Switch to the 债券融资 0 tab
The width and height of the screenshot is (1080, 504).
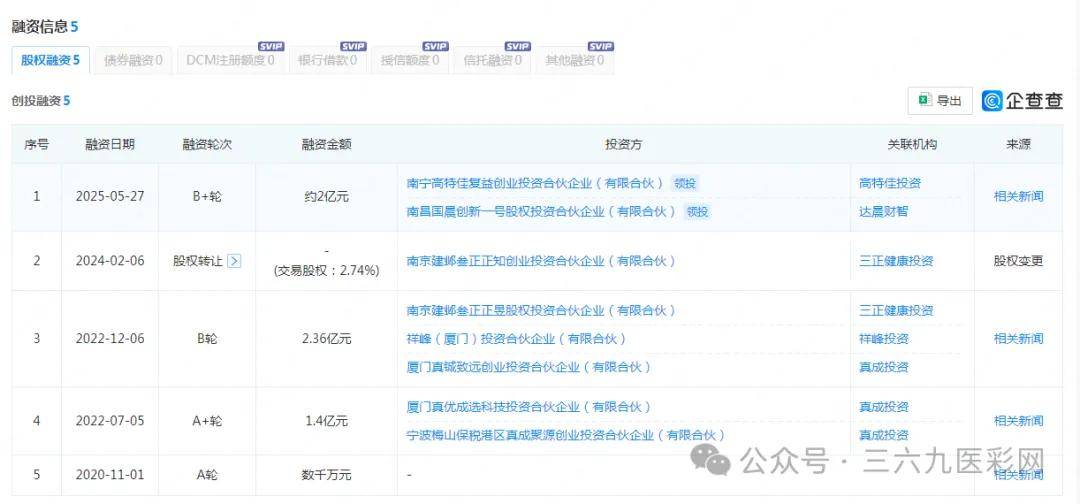[x=133, y=61]
